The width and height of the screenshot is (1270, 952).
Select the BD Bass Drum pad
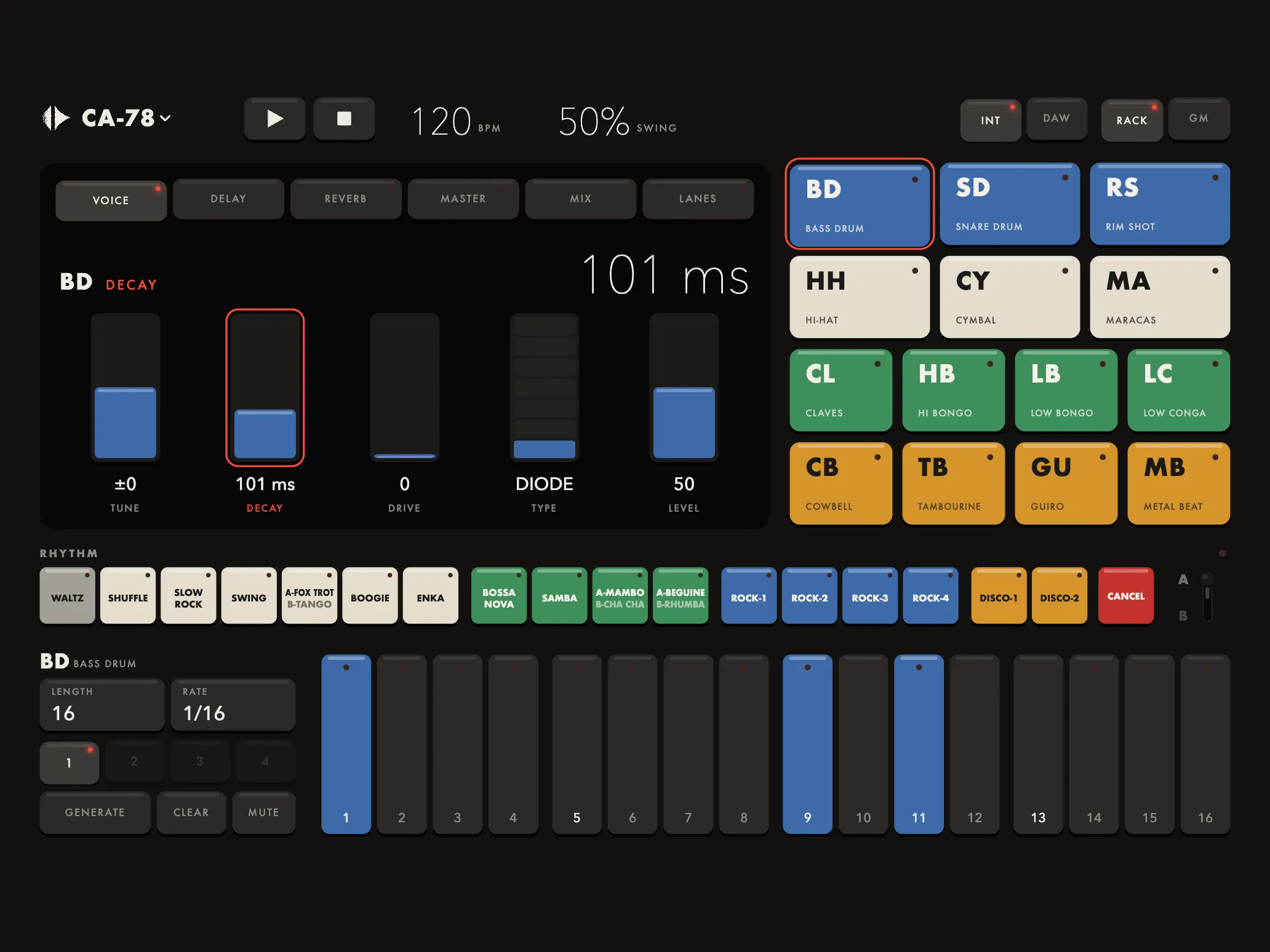coord(860,204)
